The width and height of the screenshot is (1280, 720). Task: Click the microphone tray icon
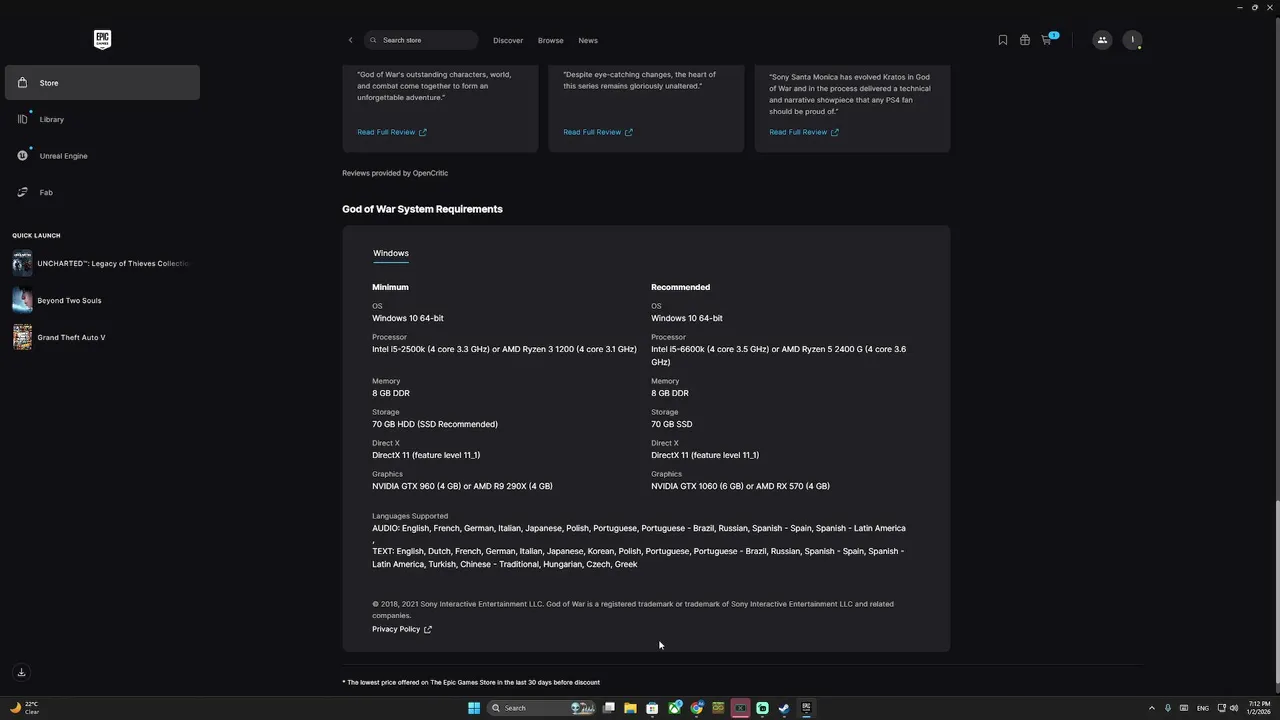point(1168,708)
